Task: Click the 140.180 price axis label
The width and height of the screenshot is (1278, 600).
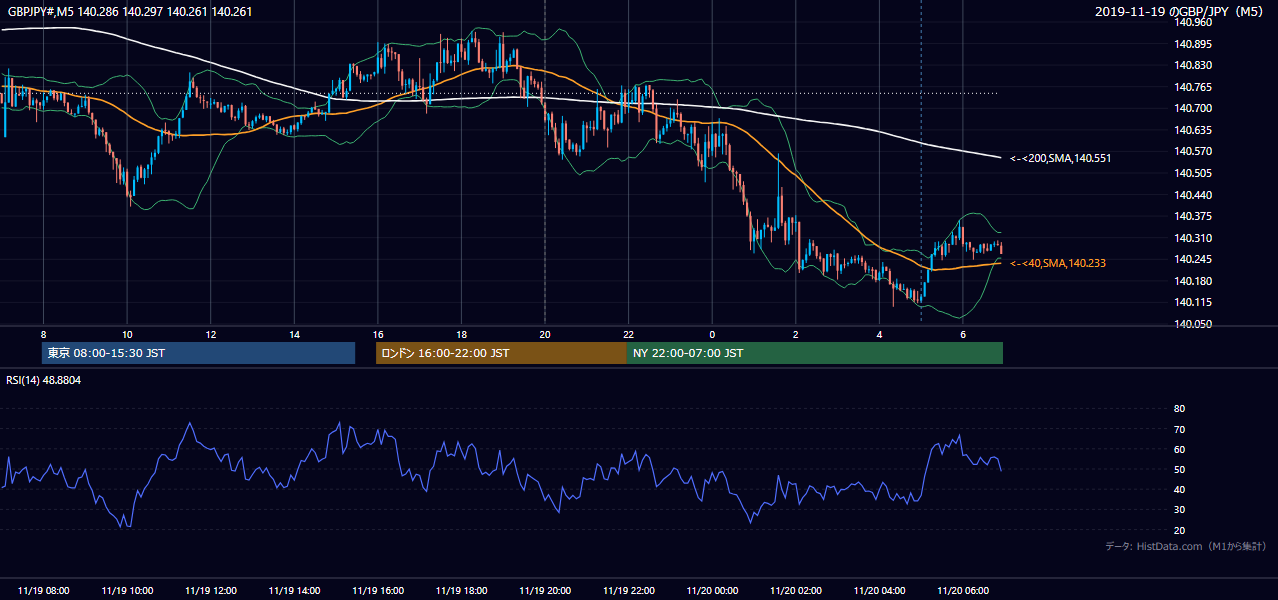Action: [x=1192, y=281]
